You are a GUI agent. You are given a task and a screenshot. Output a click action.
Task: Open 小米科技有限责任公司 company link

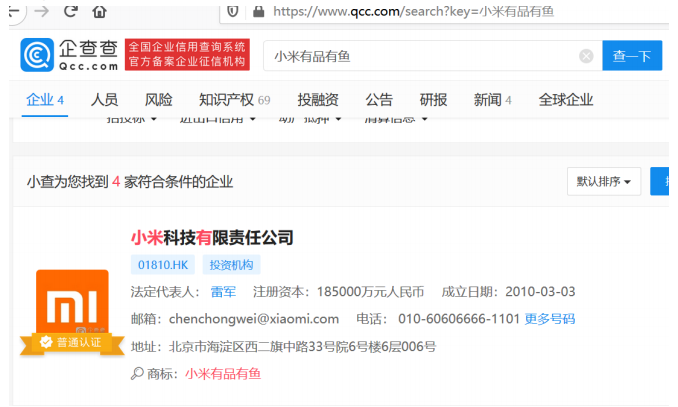coord(212,238)
